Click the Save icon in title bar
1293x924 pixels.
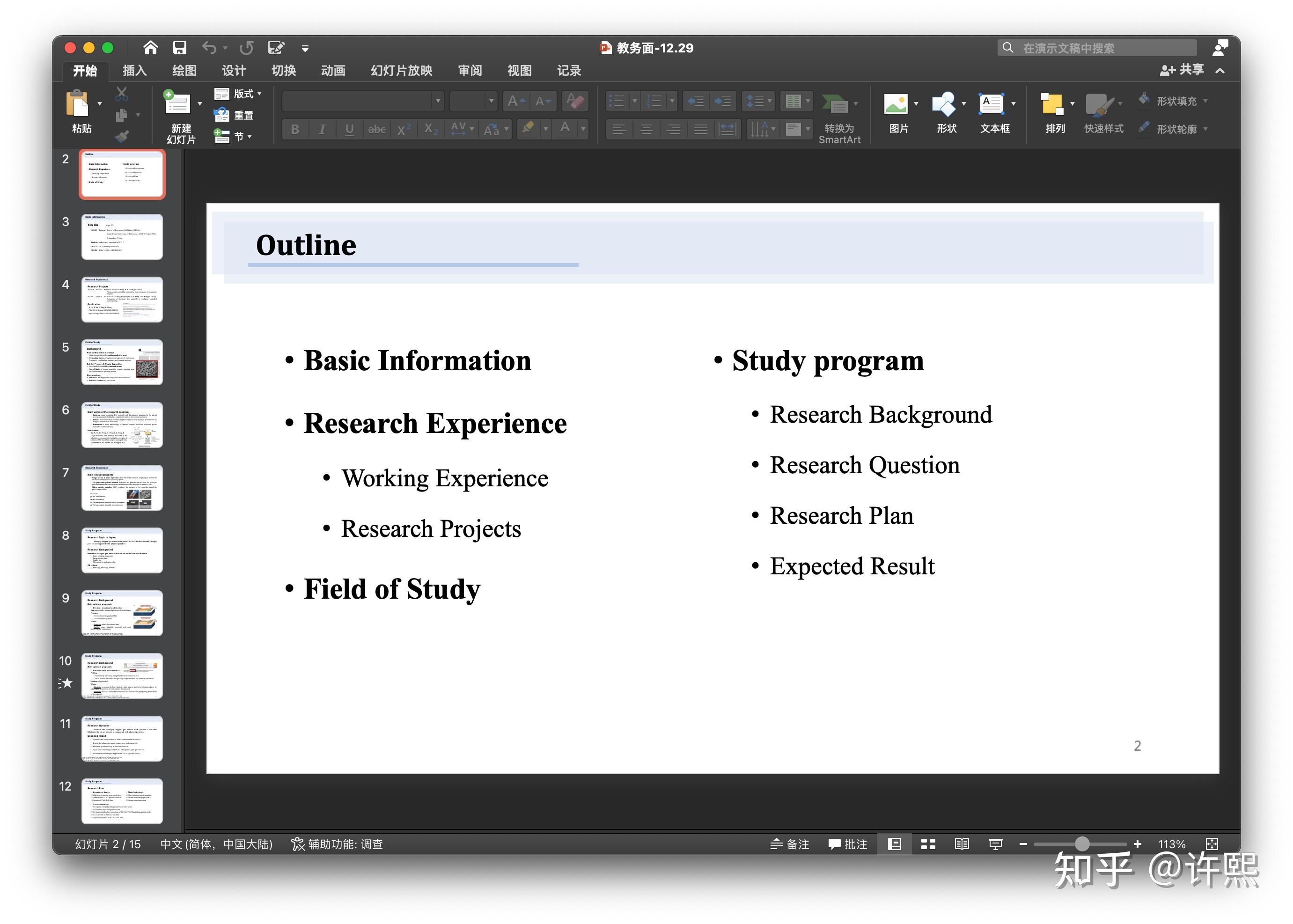point(180,48)
